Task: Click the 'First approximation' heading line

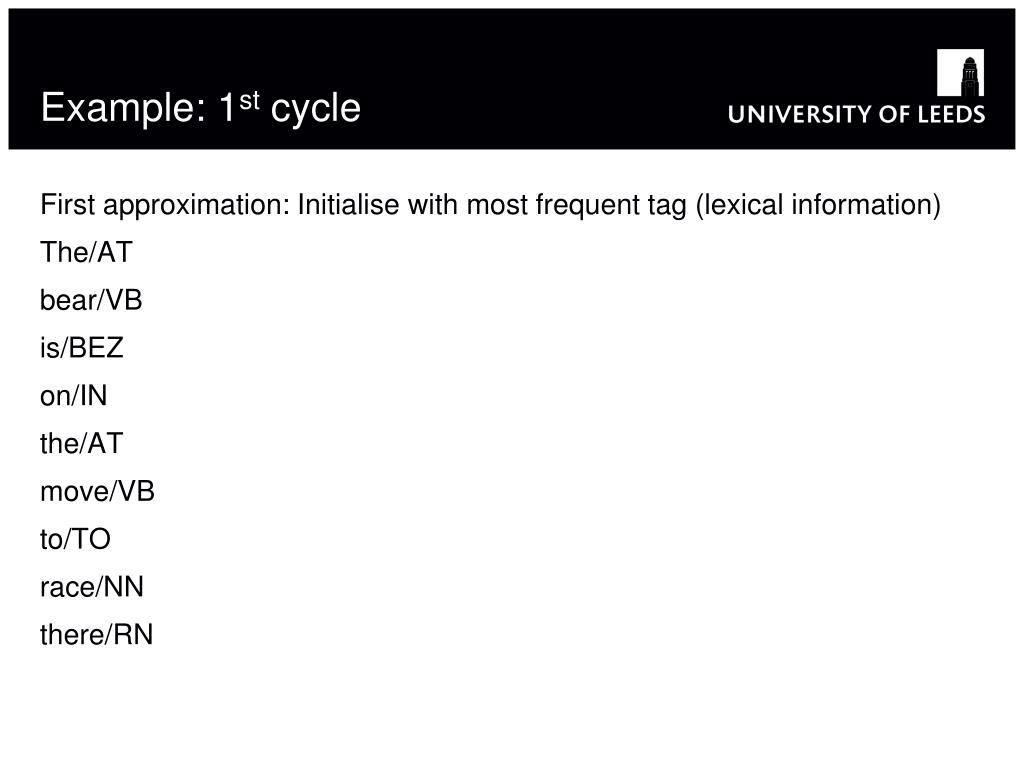Action: (490, 205)
